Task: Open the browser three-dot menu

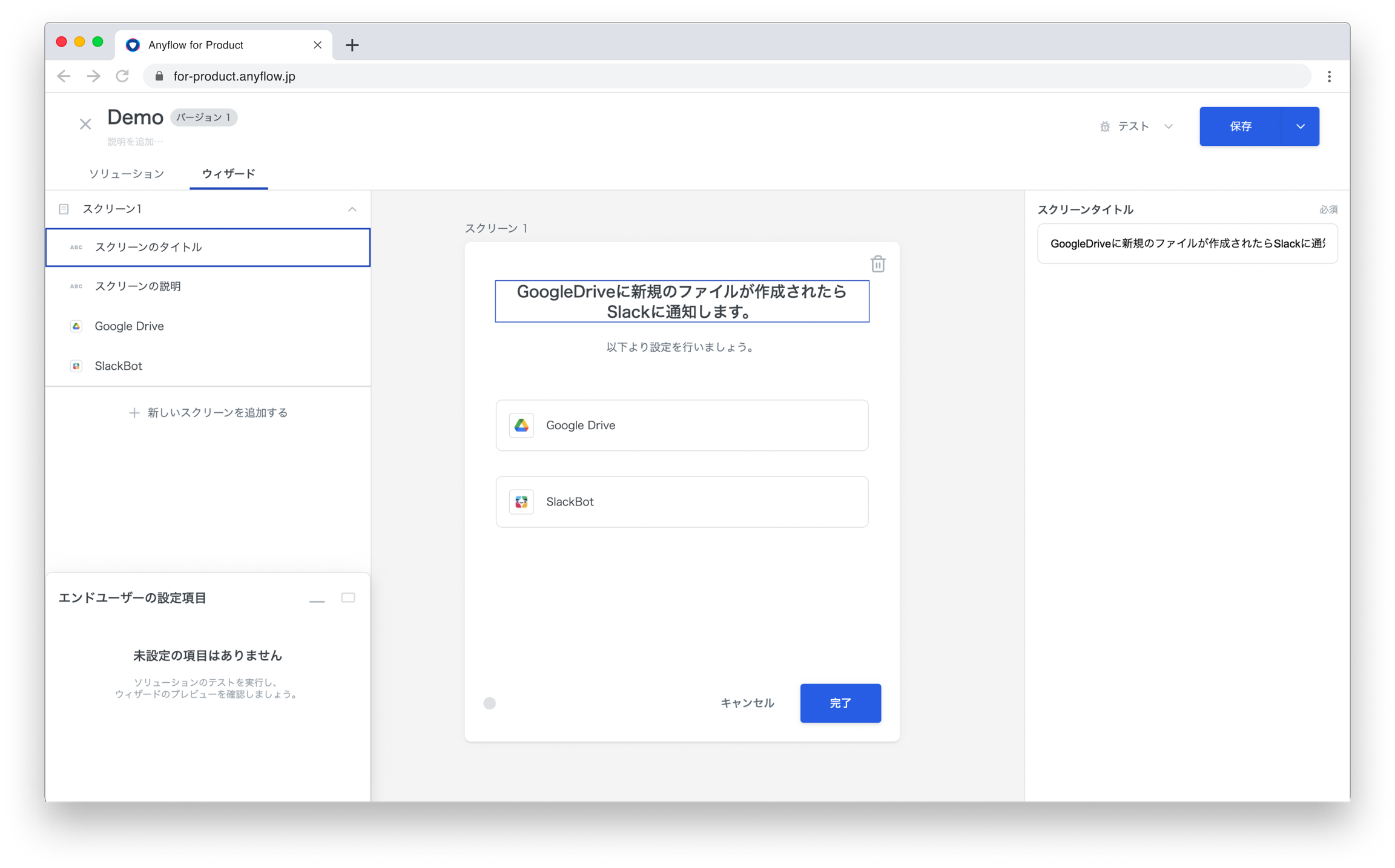Action: (1329, 76)
